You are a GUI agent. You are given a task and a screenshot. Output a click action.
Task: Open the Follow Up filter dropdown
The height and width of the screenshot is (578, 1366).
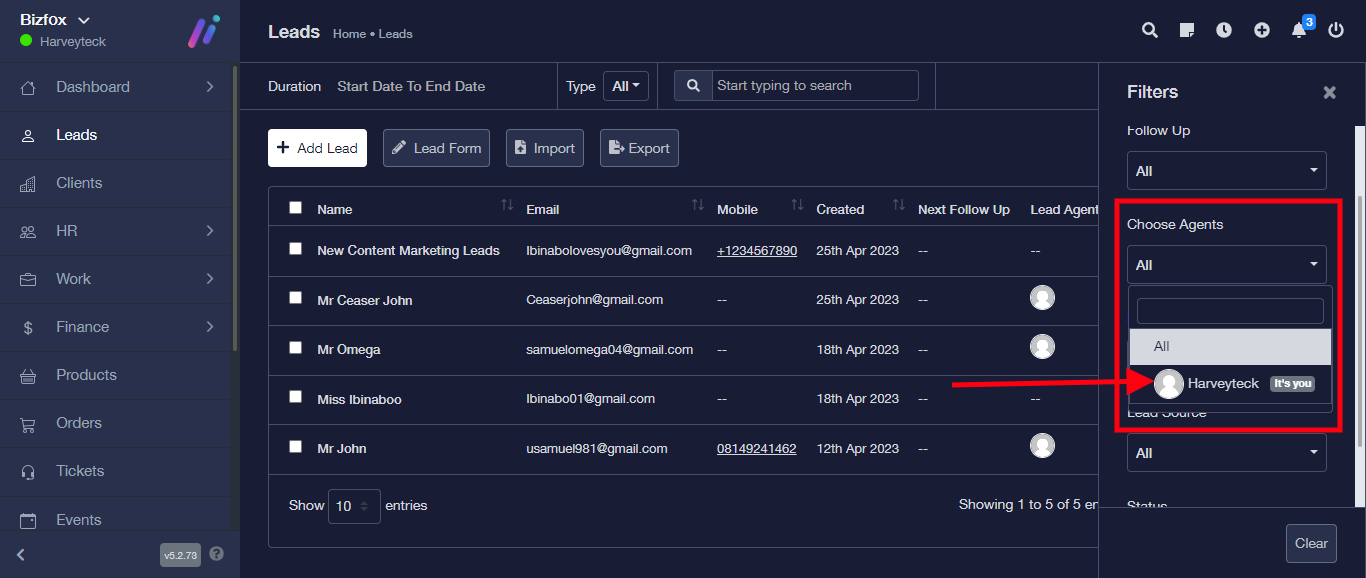click(x=1226, y=171)
